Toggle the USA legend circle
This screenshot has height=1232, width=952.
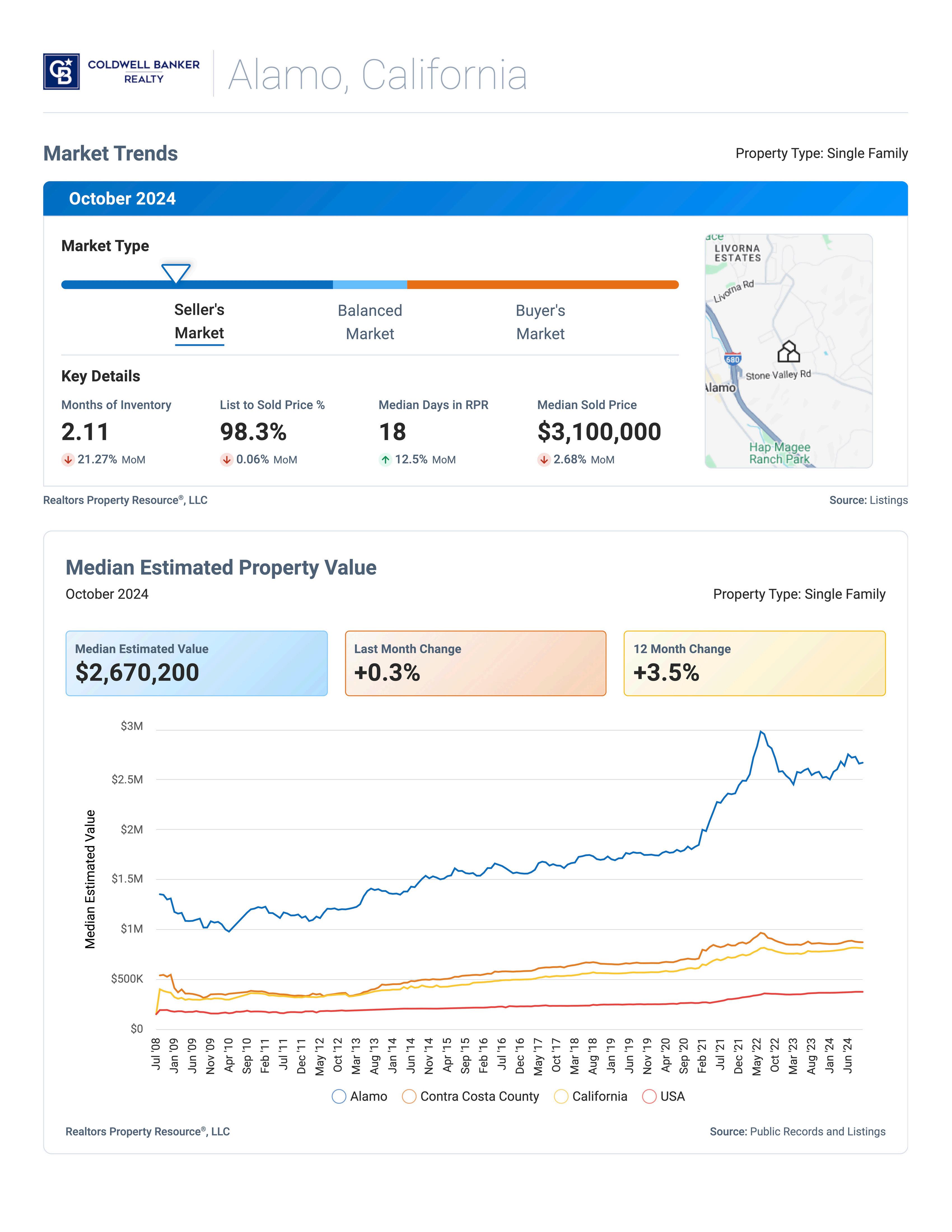click(x=649, y=1096)
